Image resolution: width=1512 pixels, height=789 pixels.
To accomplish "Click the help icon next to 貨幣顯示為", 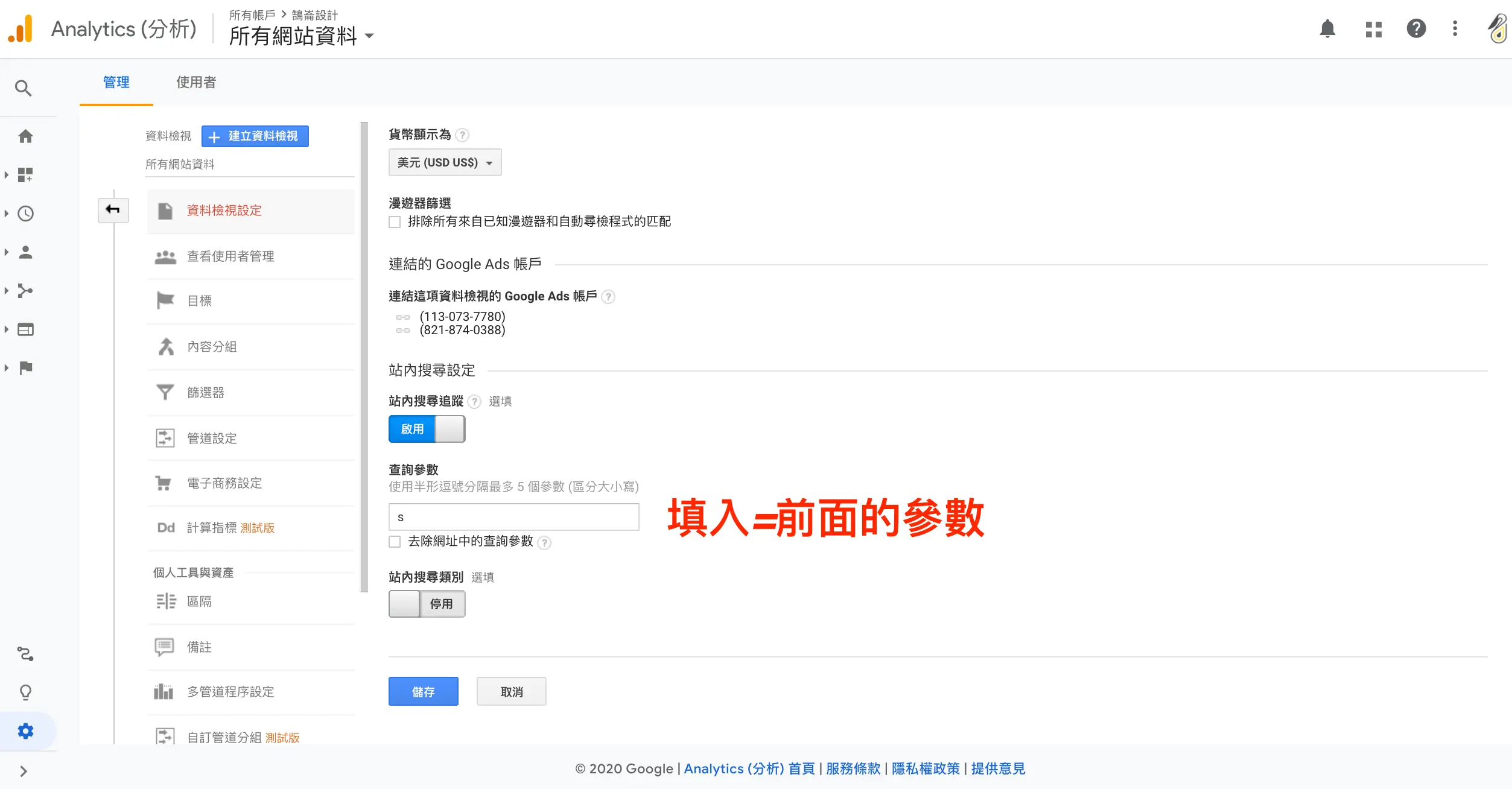I will 462,135.
